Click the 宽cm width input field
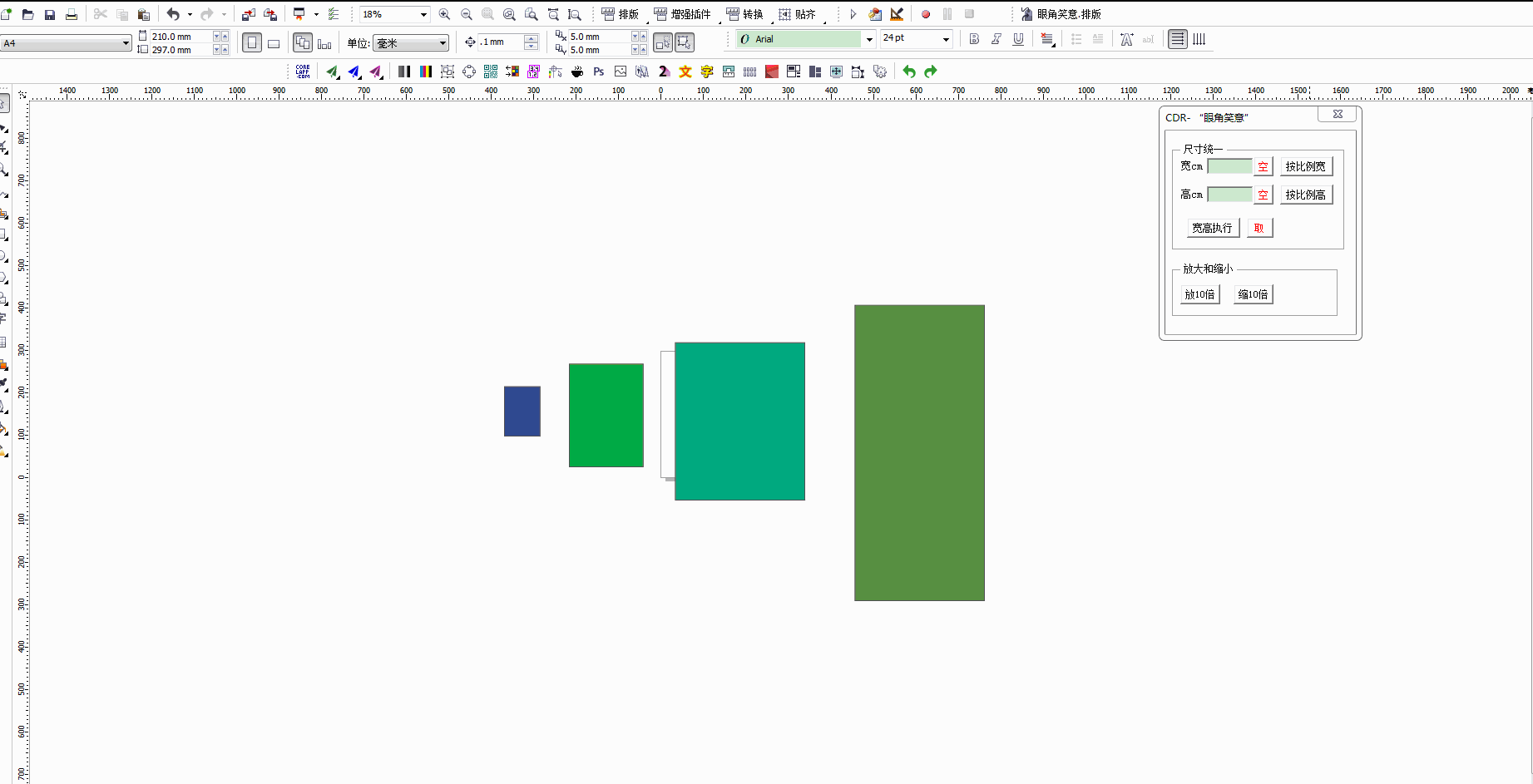This screenshot has height=784, width=1533. pyautogui.click(x=1229, y=166)
